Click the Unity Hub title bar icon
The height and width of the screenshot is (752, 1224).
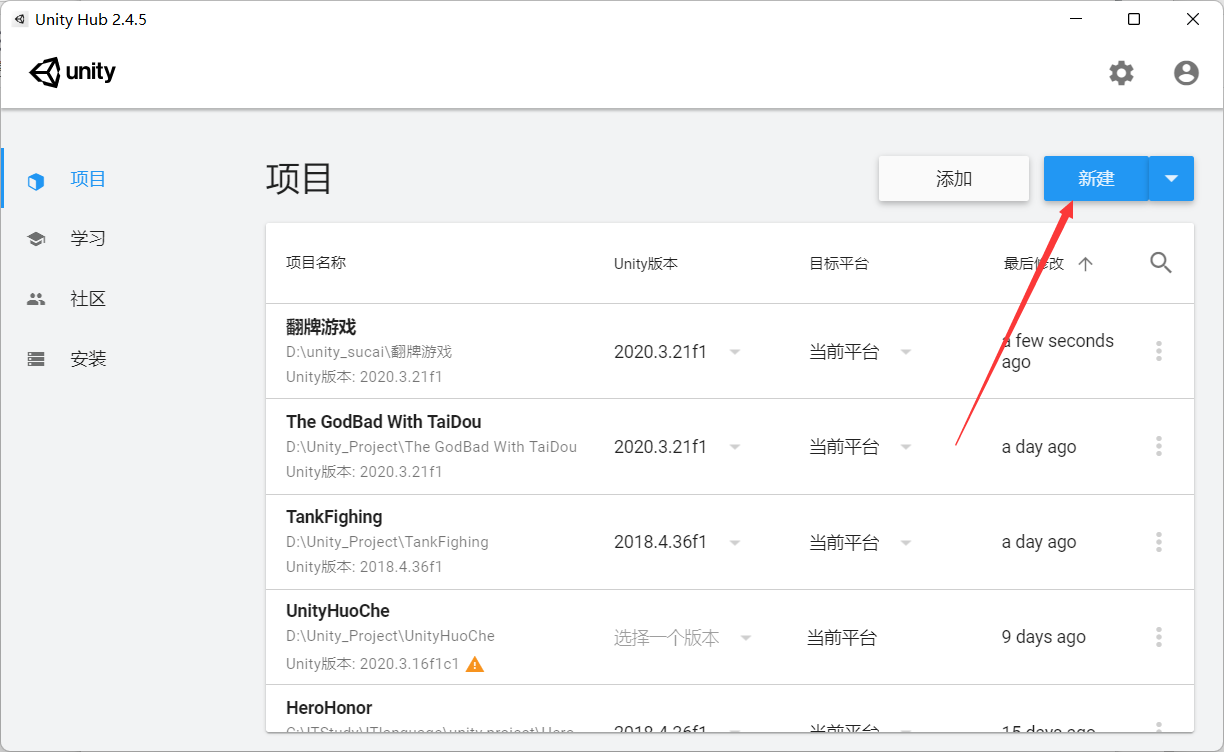19,19
